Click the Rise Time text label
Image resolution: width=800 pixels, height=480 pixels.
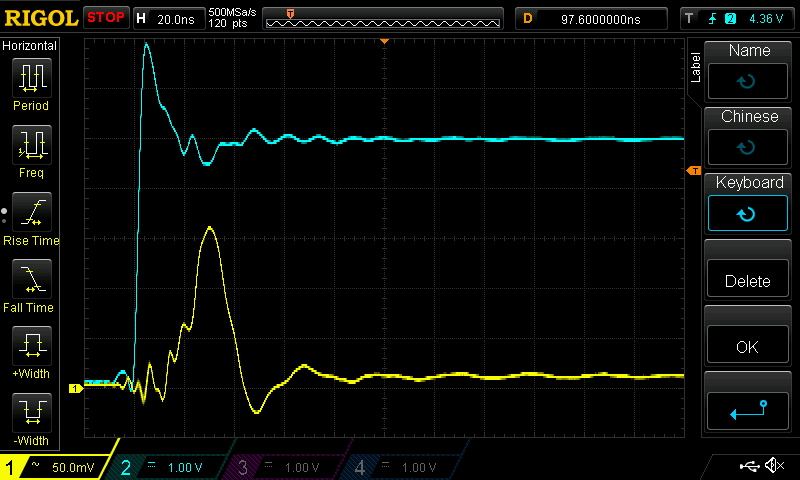click(x=31, y=241)
